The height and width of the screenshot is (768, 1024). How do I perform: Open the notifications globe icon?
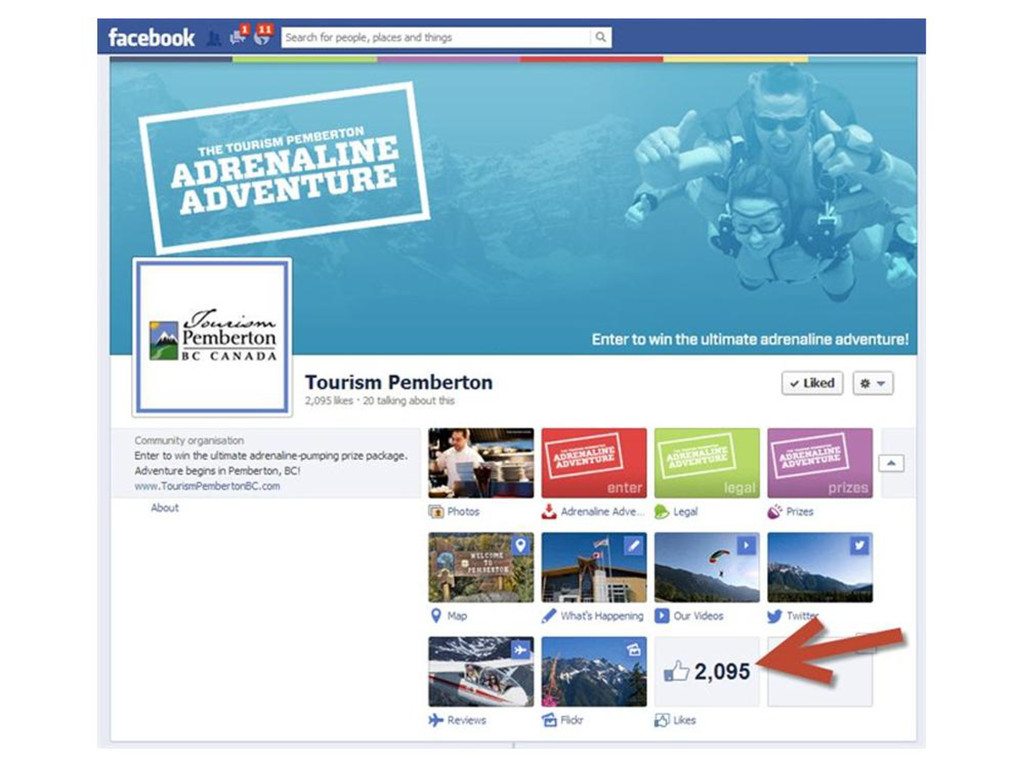[x=263, y=35]
